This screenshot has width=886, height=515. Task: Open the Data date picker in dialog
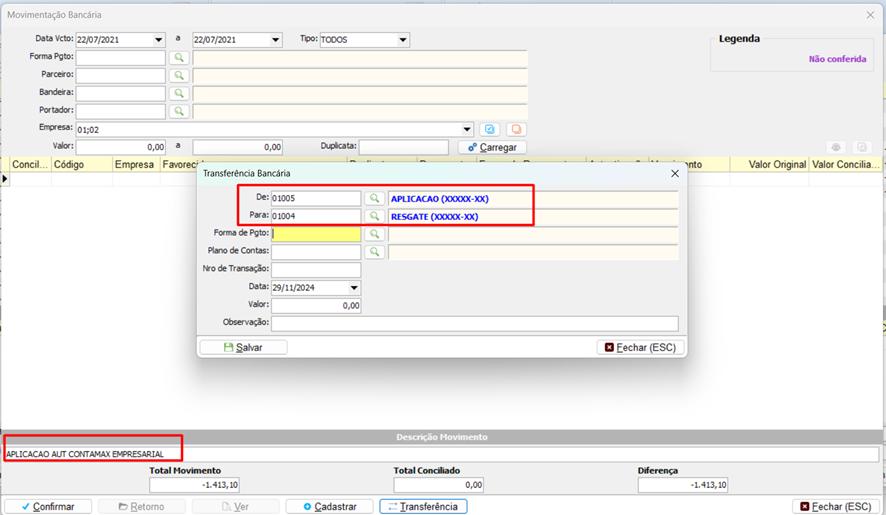pos(354,288)
